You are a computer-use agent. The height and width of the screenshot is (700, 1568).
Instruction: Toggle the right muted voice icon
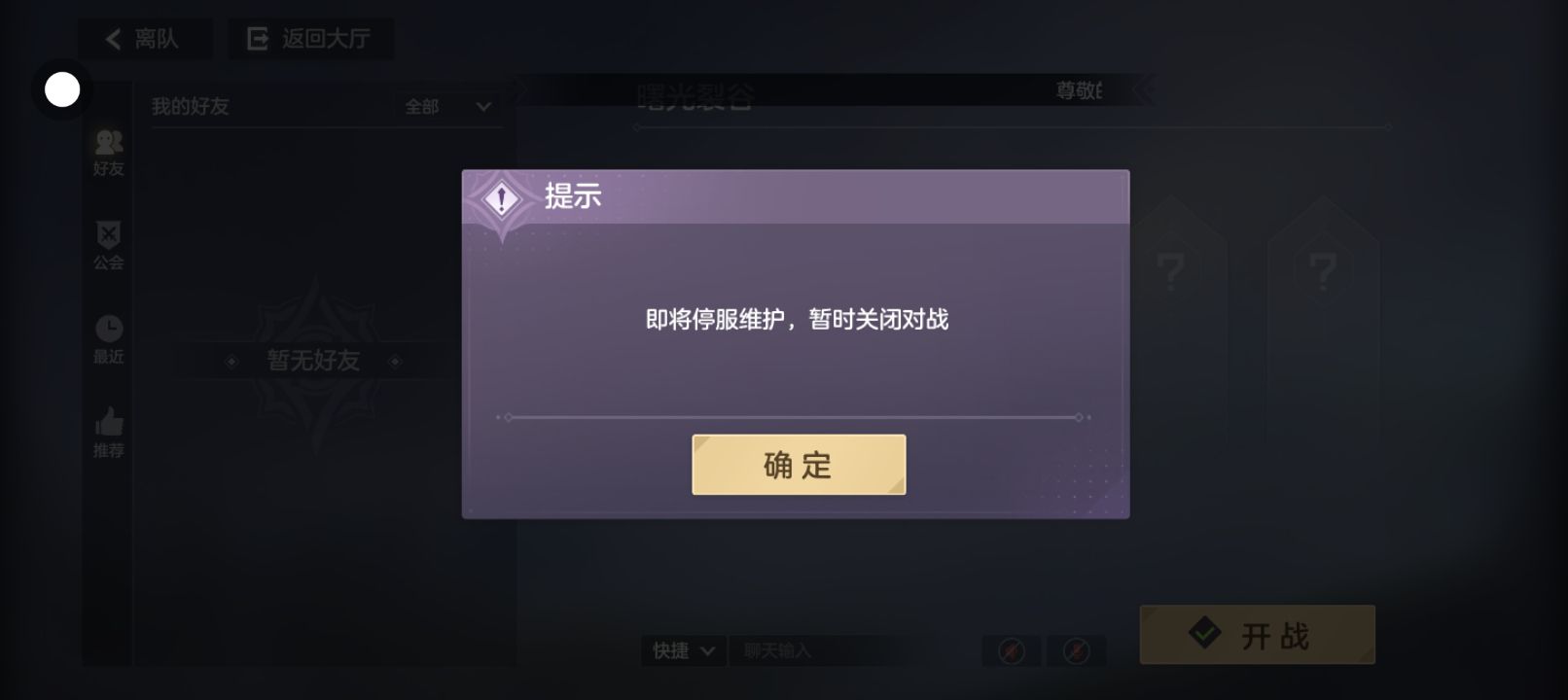coord(1076,650)
